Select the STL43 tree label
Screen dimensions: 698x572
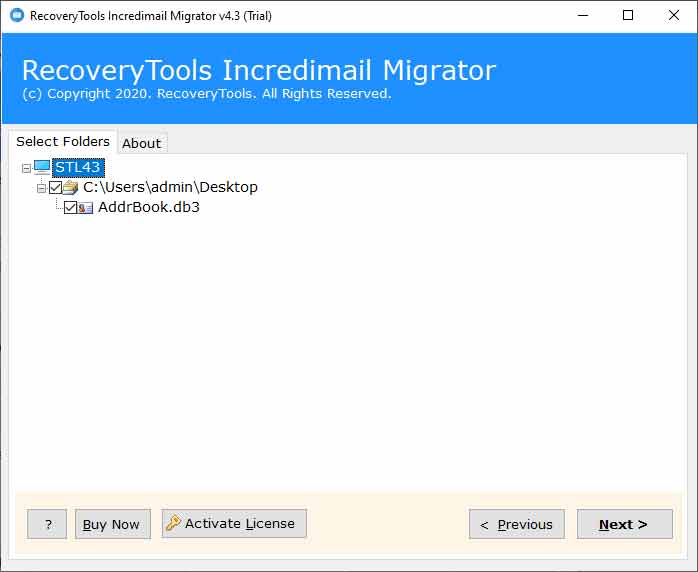[x=78, y=167]
